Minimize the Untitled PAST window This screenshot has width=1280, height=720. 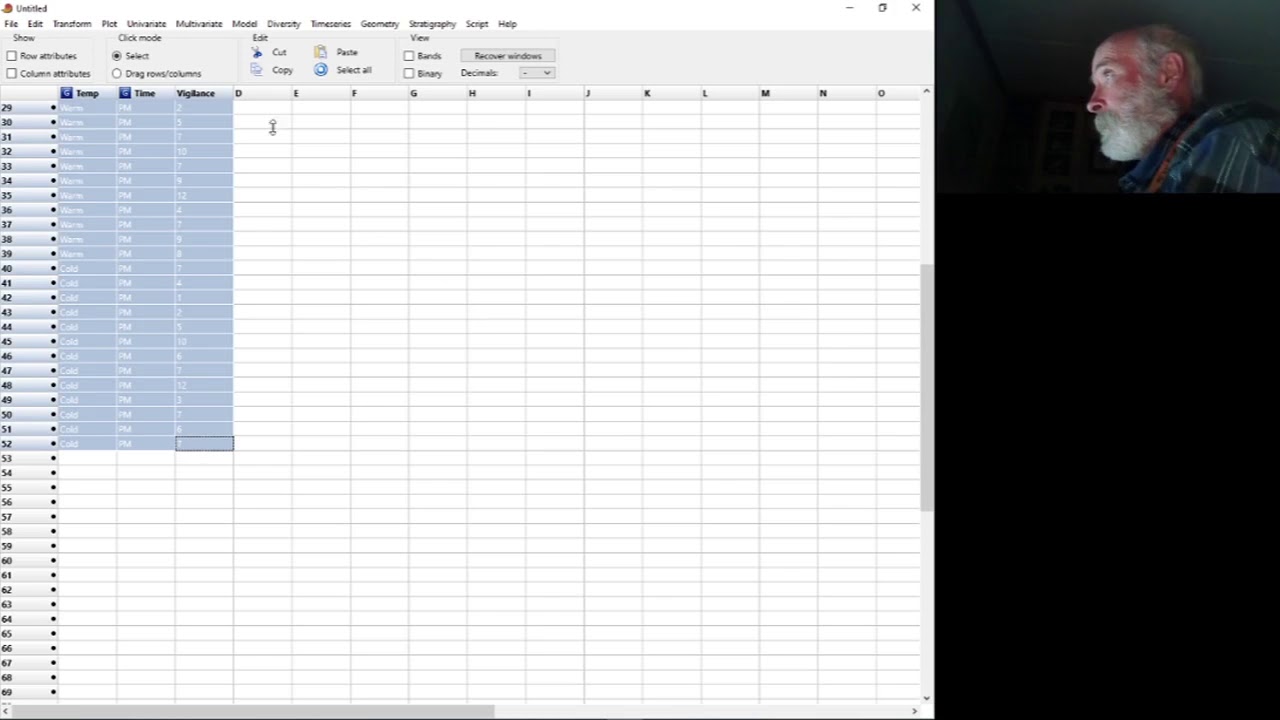849,8
